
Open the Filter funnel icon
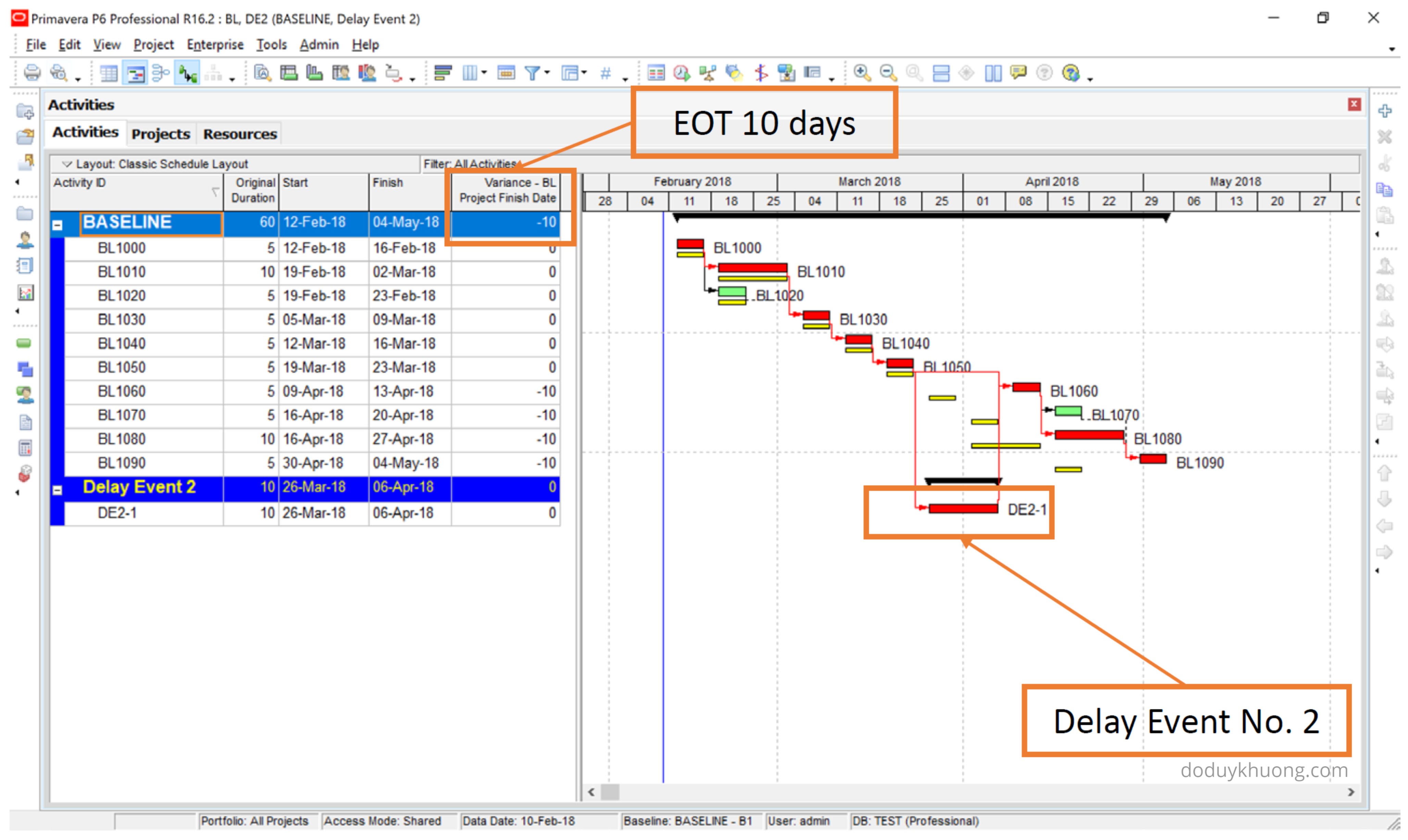click(532, 73)
